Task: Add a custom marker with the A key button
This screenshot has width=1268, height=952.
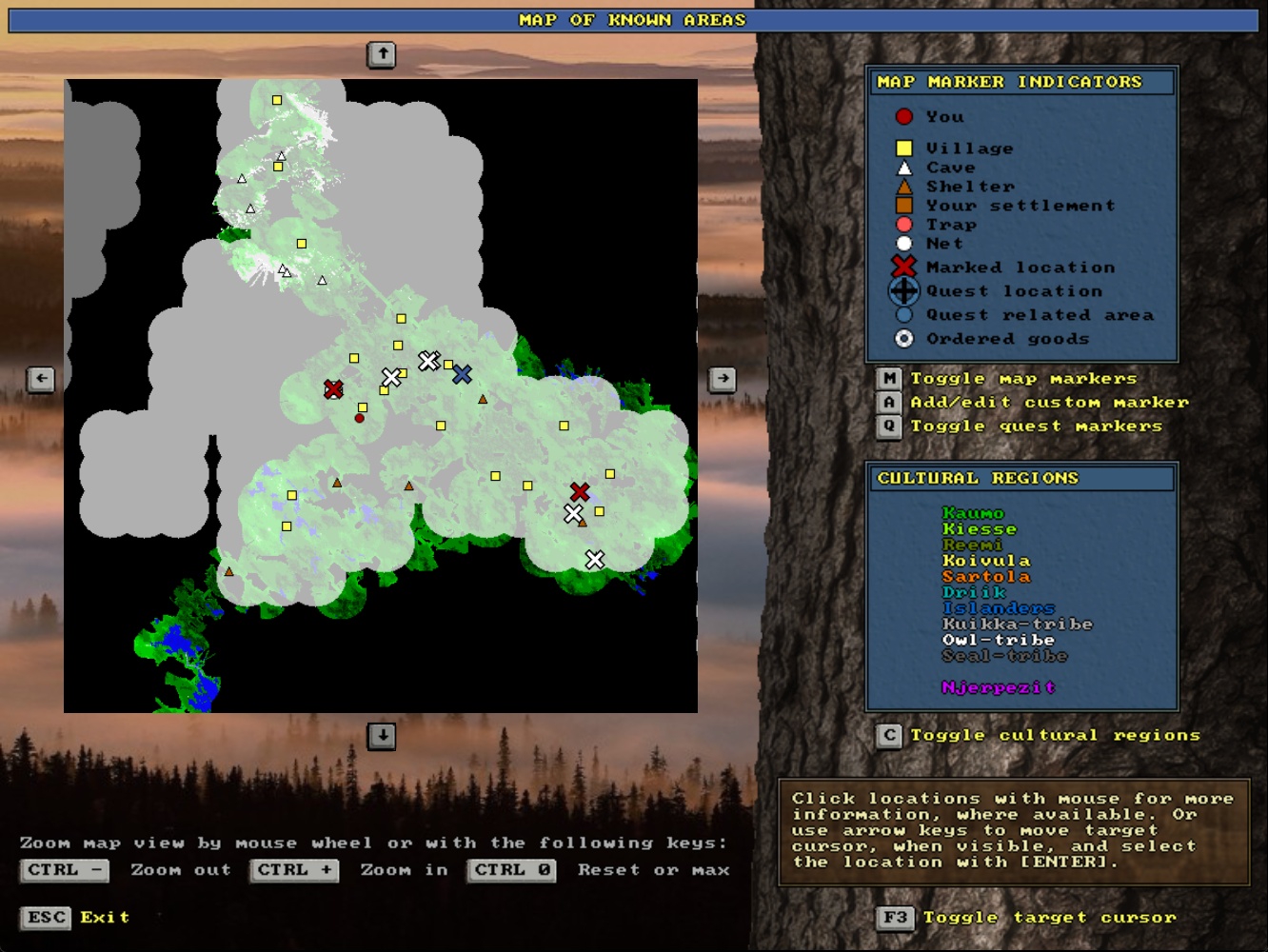Action: 889,403
